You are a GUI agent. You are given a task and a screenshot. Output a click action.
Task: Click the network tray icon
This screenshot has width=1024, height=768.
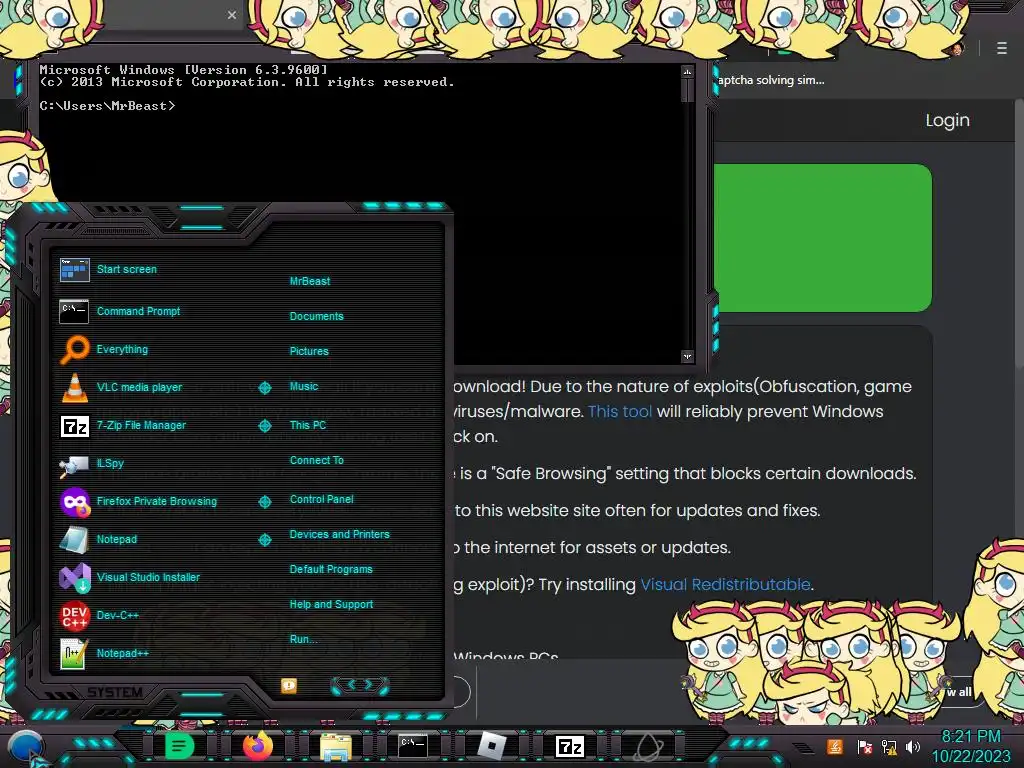[x=889, y=747]
